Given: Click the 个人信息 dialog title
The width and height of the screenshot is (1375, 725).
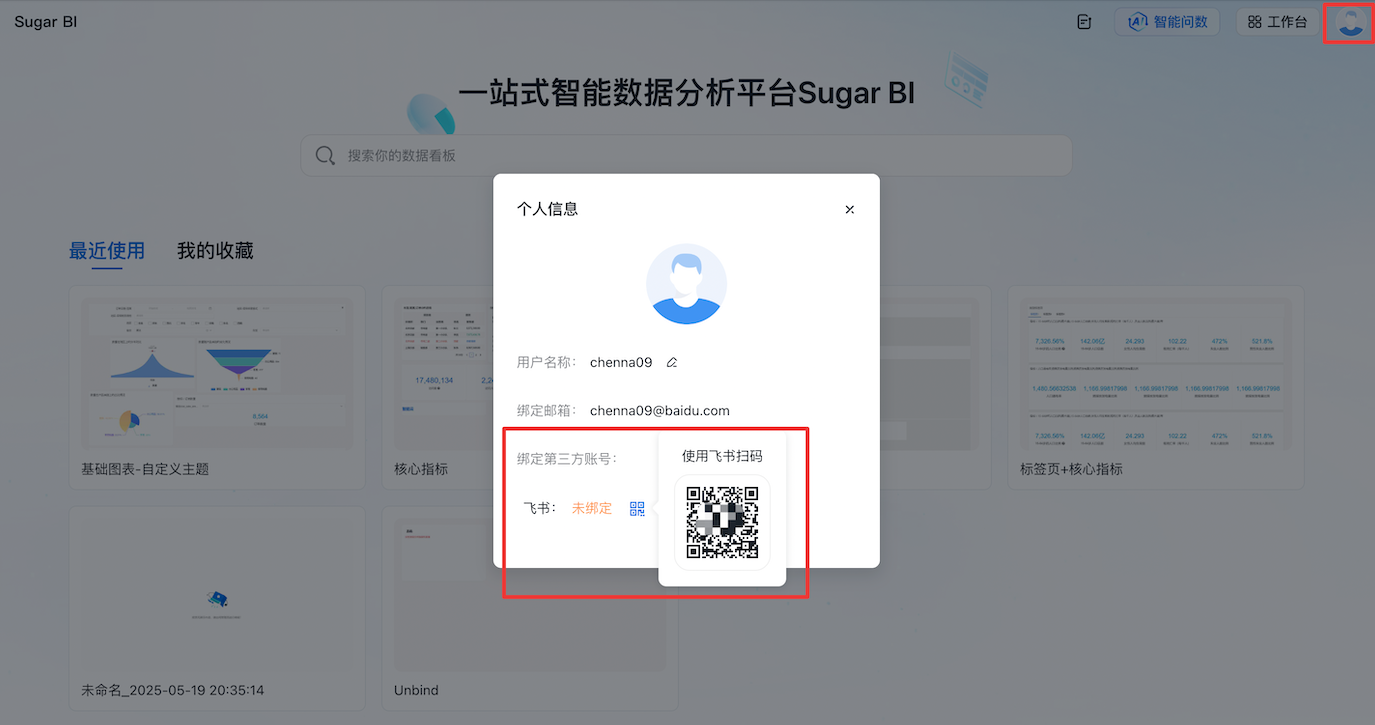Looking at the screenshot, I should 547,209.
